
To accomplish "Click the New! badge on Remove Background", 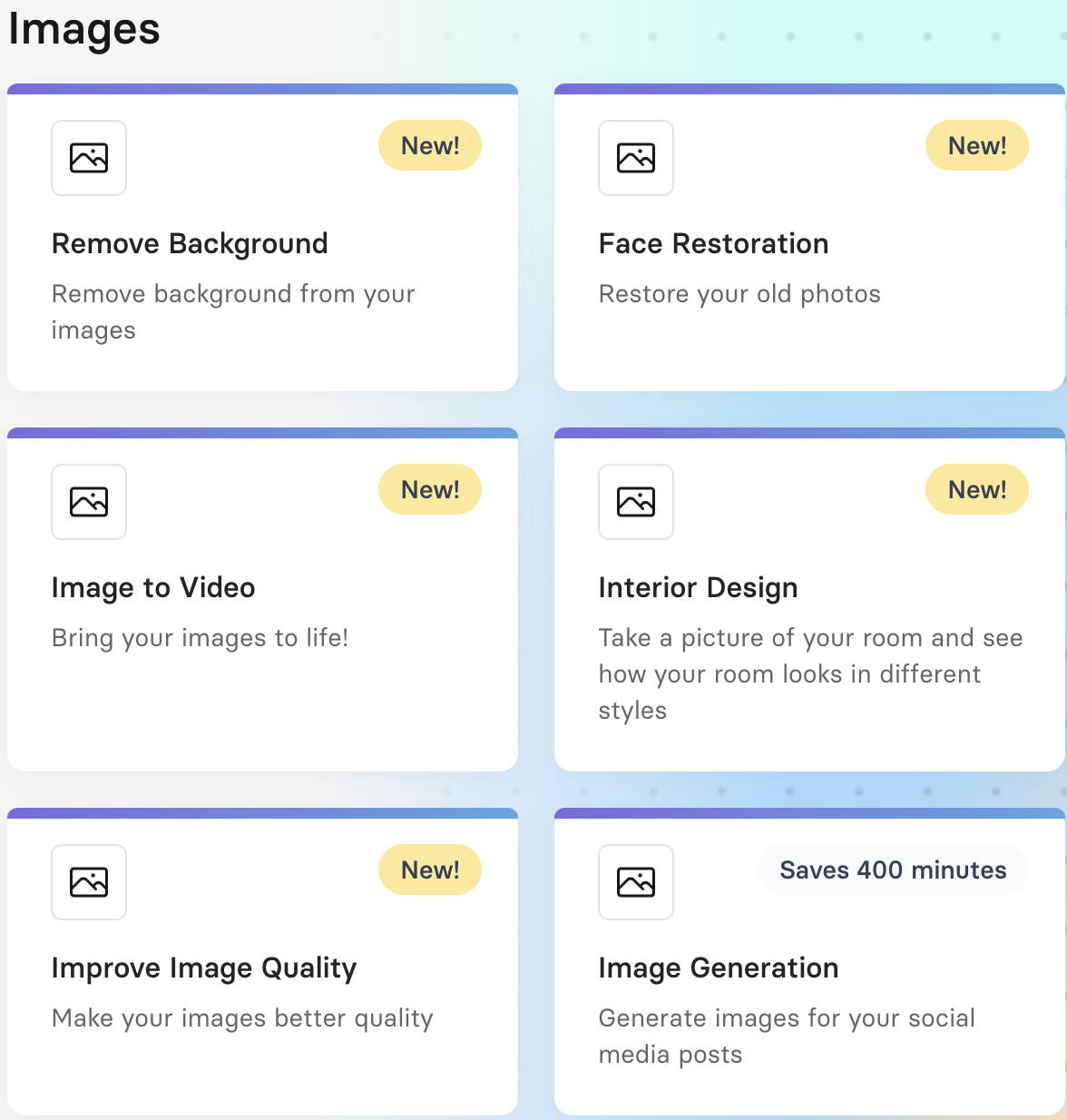I will tap(430, 145).
